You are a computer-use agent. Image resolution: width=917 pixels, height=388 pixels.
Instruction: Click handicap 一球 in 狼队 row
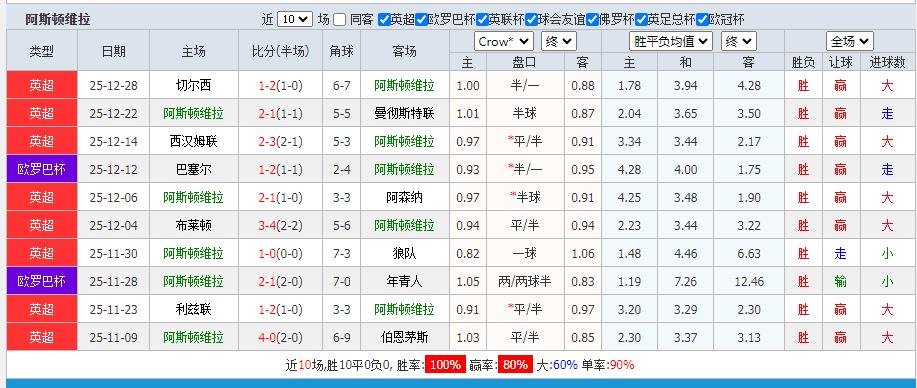(x=525, y=253)
